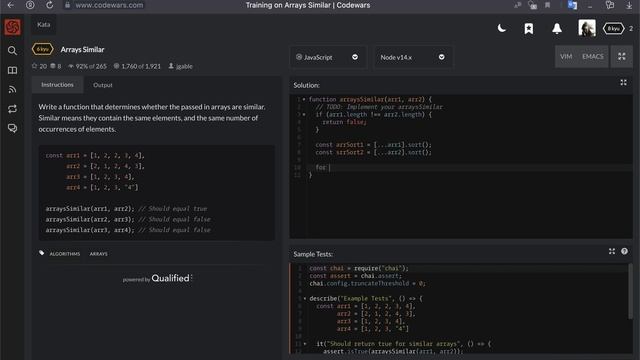Screen dimensions: 640x360
Task: Click the 1,760 of 1,921 completions stat
Action: pyautogui.click(x=138, y=66)
